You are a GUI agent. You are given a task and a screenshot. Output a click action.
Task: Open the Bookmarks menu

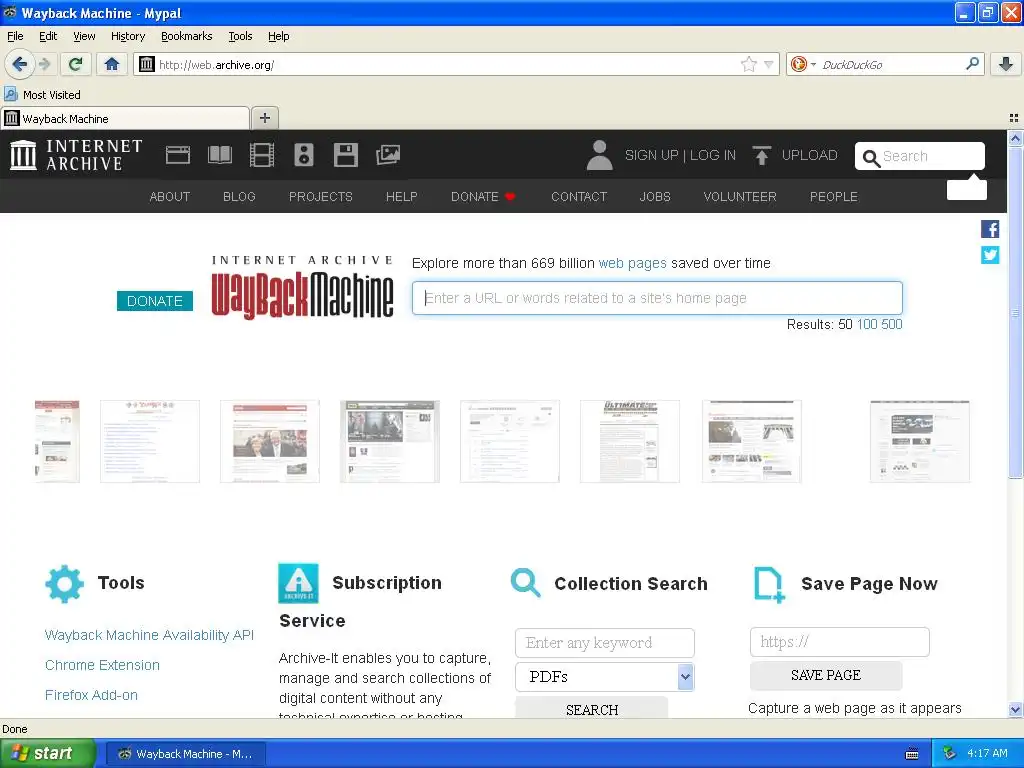click(x=187, y=36)
